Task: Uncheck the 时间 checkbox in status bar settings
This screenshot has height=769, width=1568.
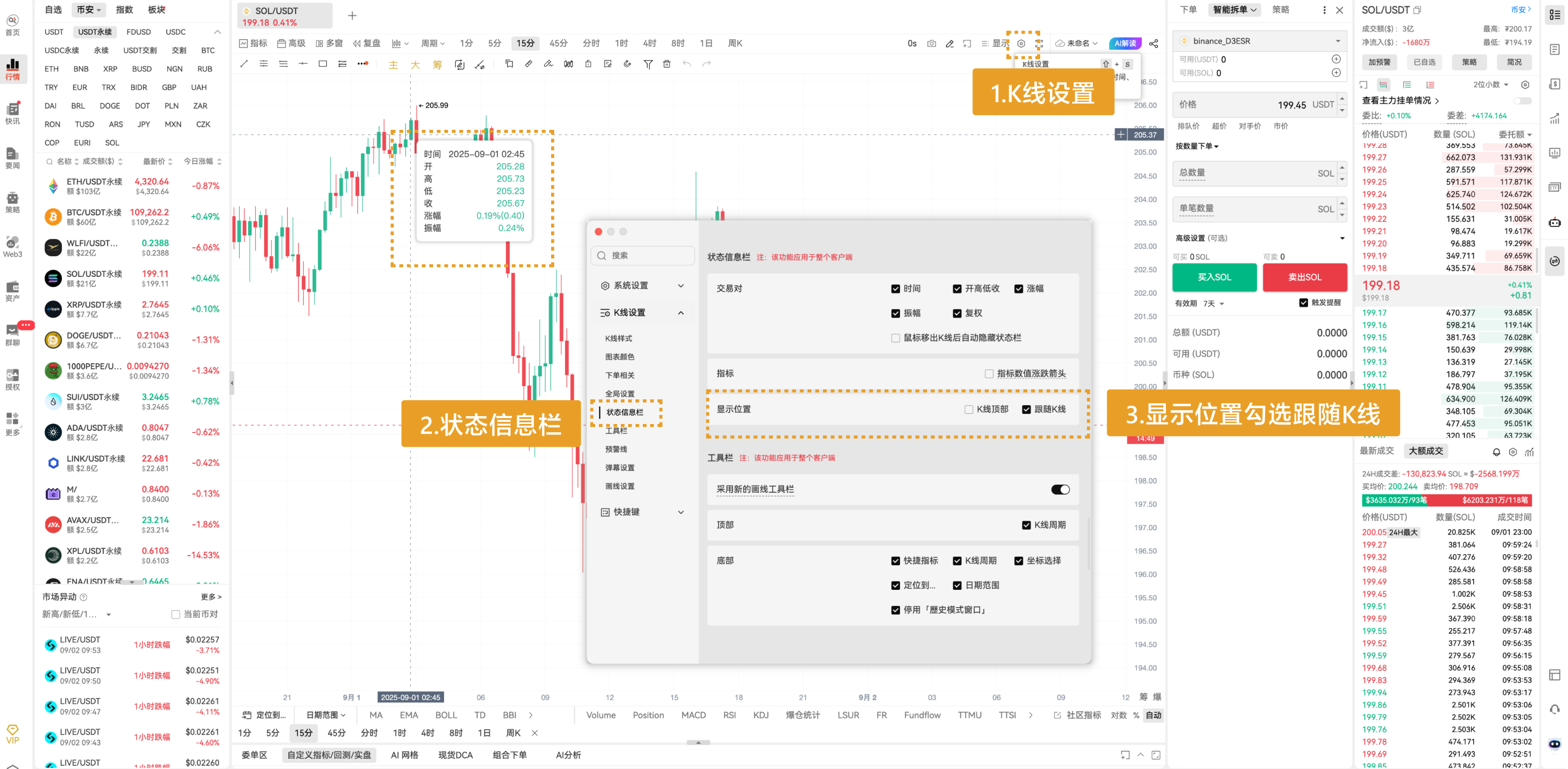Action: (x=896, y=289)
